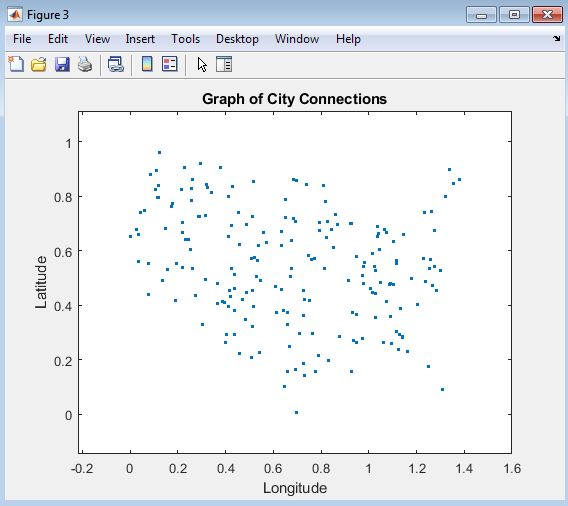The height and width of the screenshot is (506, 568).
Task: Insert legend using toolbar icon
Action: pos(170,64)
